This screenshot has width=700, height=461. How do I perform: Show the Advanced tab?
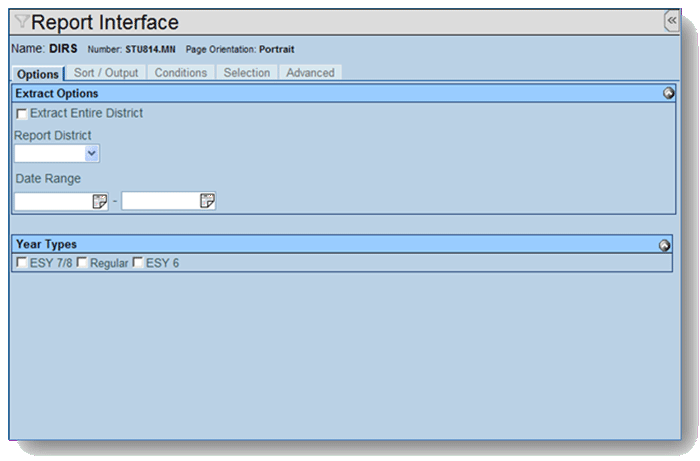click(310, 73)
